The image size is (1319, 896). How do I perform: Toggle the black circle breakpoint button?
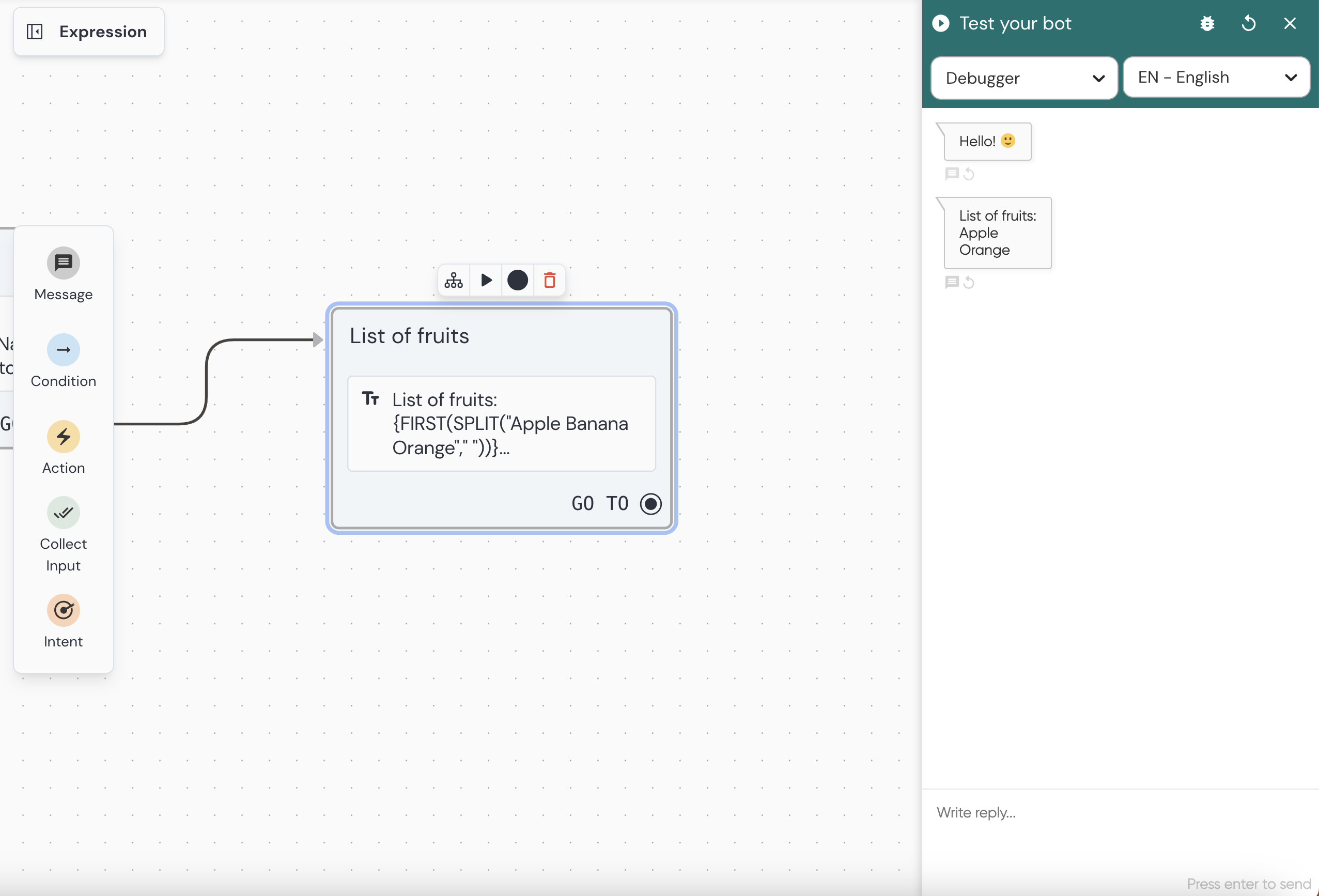(x=517, y=280)
